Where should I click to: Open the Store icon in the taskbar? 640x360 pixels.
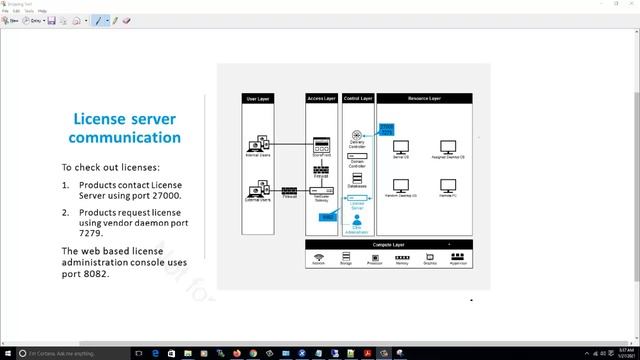pos(171,353)
